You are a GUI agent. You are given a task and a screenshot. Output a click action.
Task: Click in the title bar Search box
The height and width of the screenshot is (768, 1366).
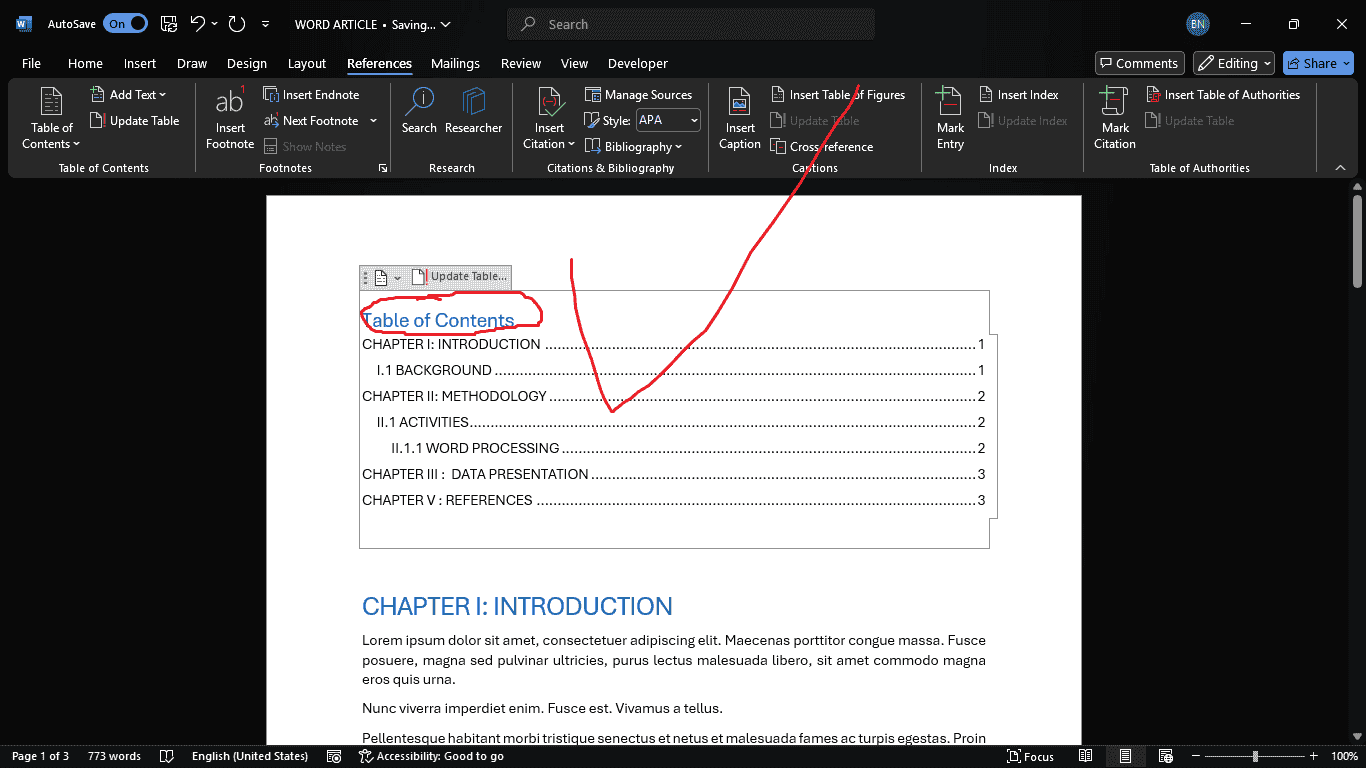pos(690,24)
